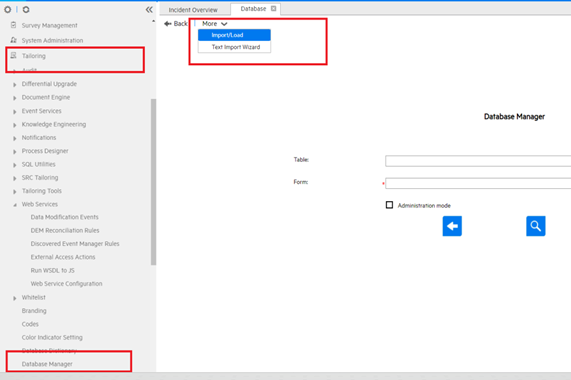Click the Differential Upgrade label

click(49, 84)
